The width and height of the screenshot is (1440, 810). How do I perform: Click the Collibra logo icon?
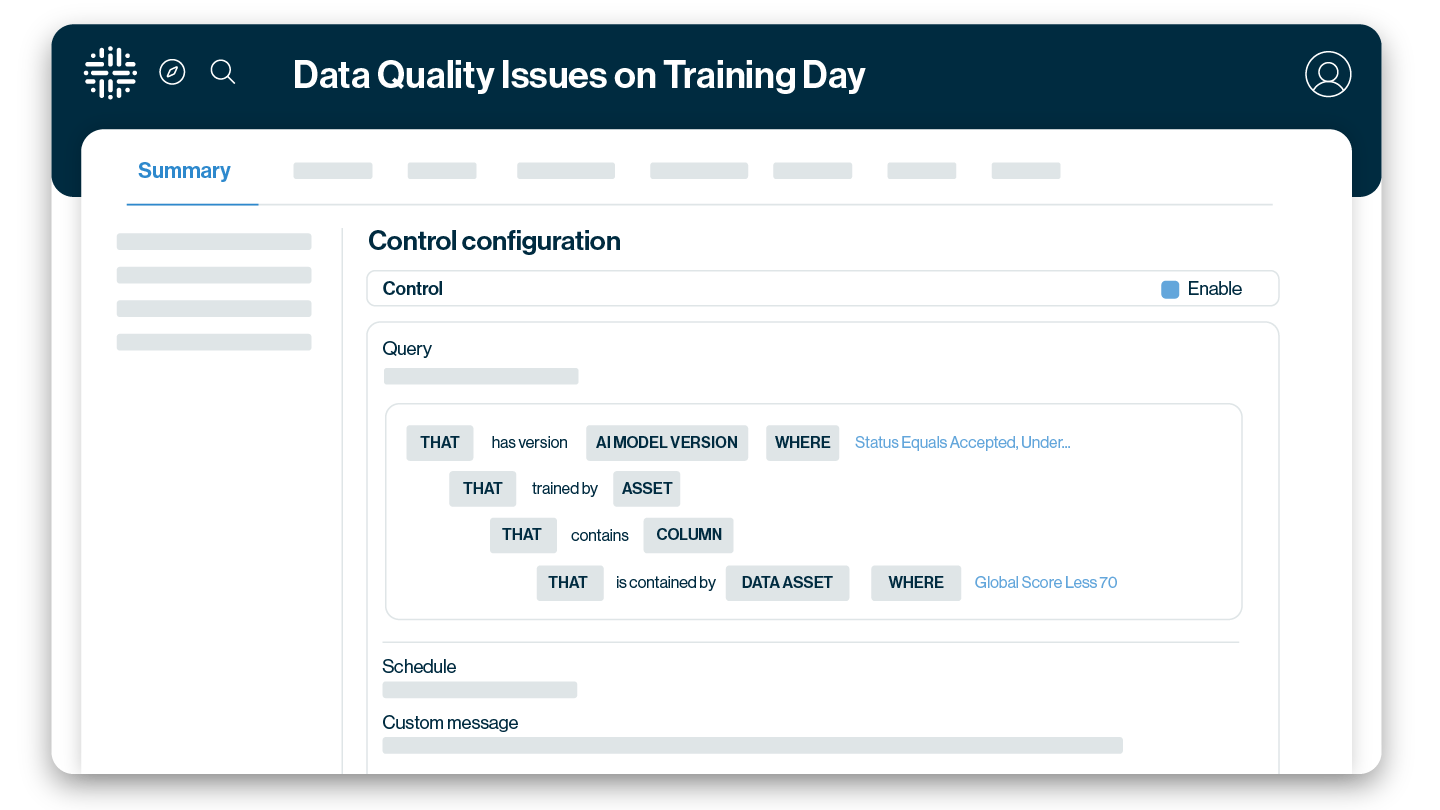coord(110,73)
